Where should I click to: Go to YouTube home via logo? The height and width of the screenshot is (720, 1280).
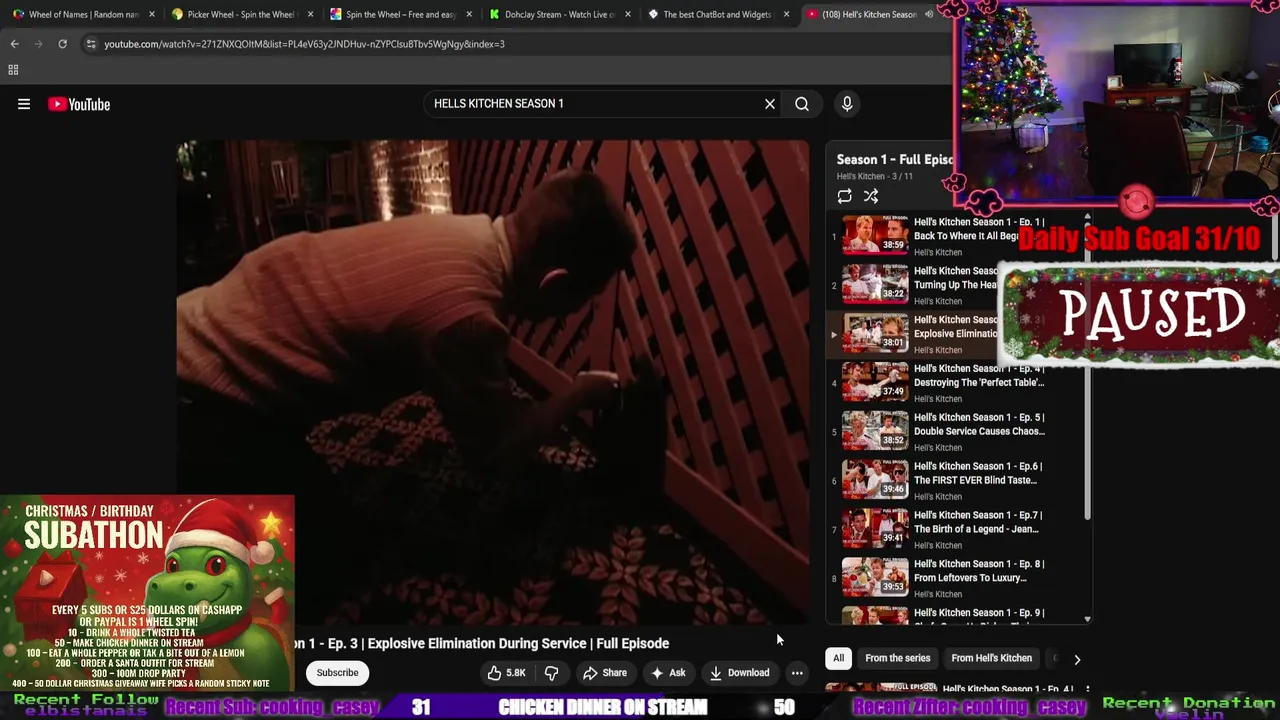pyautogui.click(x=79, y=104)
